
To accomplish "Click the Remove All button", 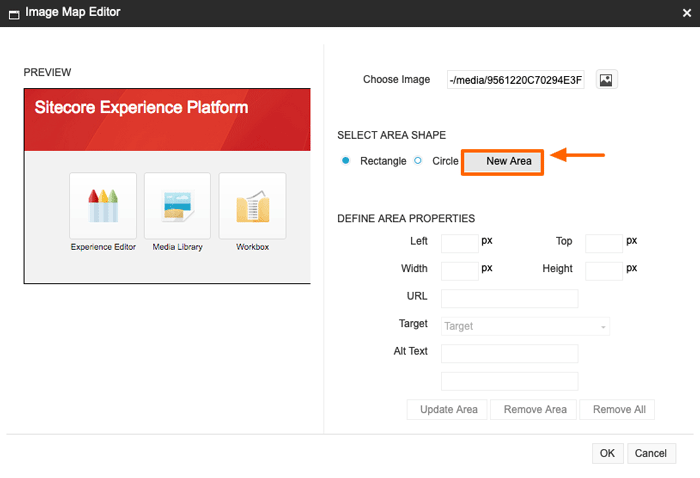I will coord(619,409).
